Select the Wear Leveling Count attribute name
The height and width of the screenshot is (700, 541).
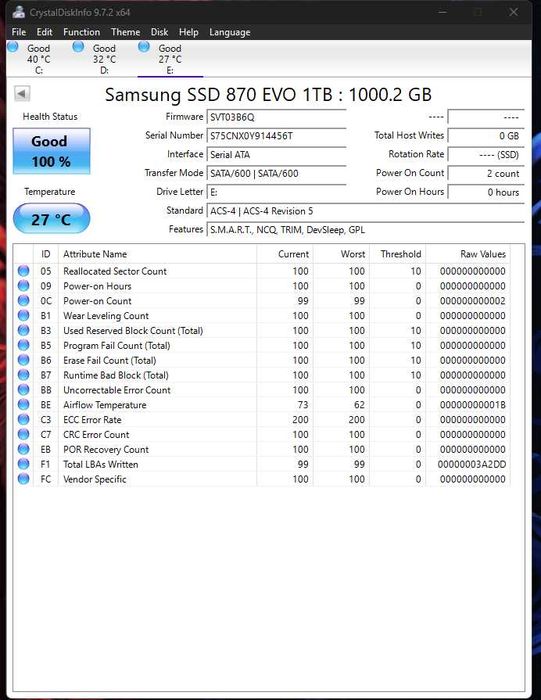106,316
